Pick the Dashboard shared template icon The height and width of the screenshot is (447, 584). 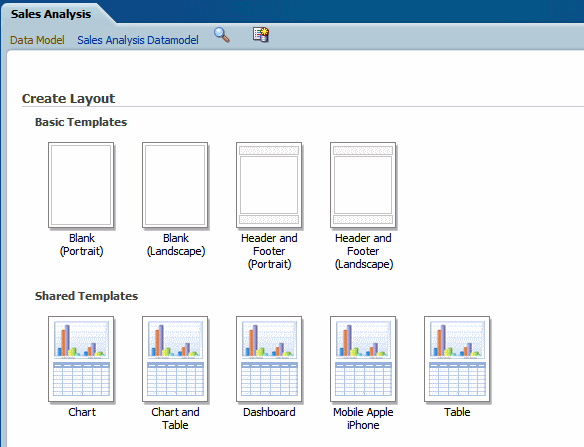click(x=269, y=359)
